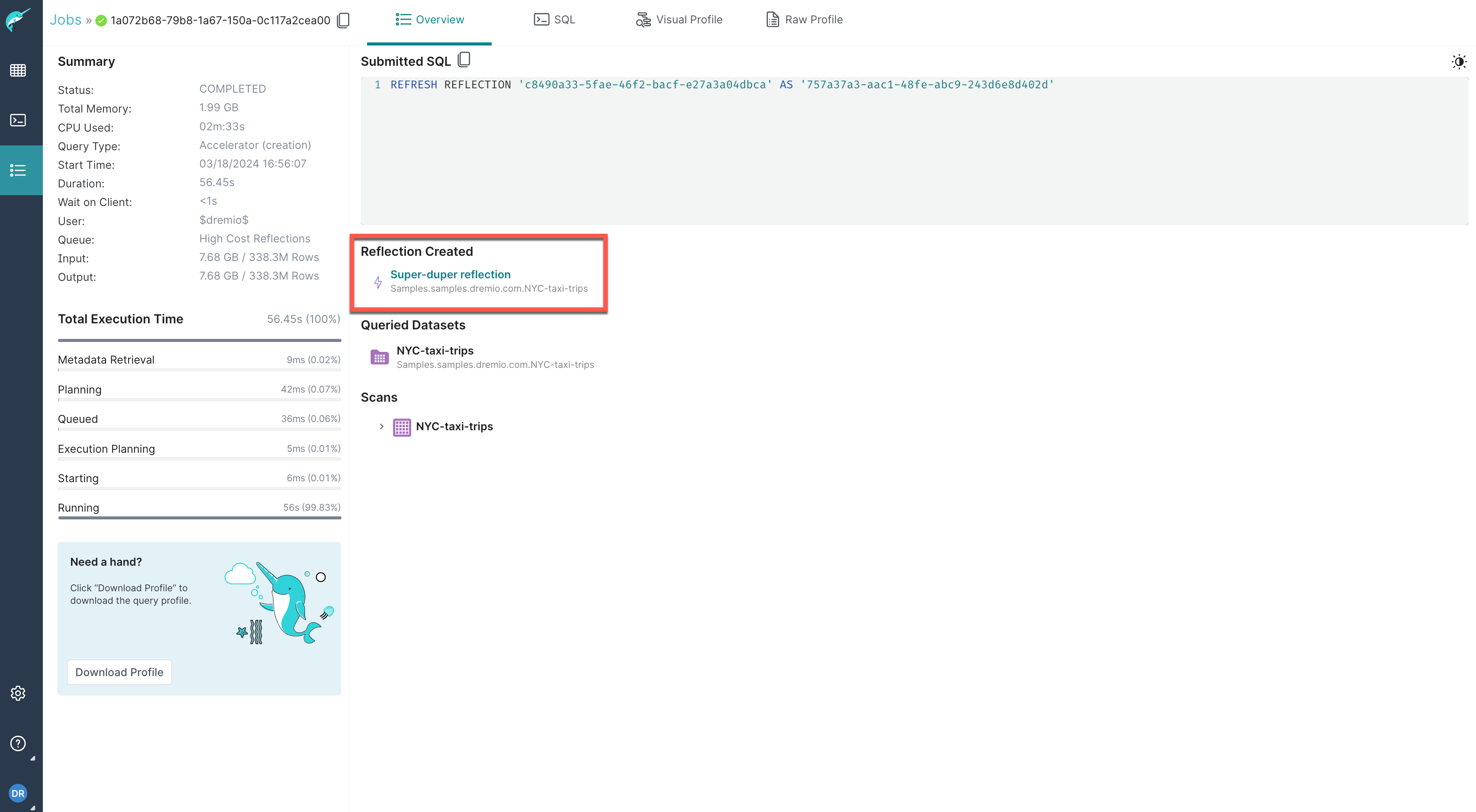Screen dimensions: 1476x812
Task: Click the table icon beside NYC-taxi-trips in Scans
Action: 401,426
